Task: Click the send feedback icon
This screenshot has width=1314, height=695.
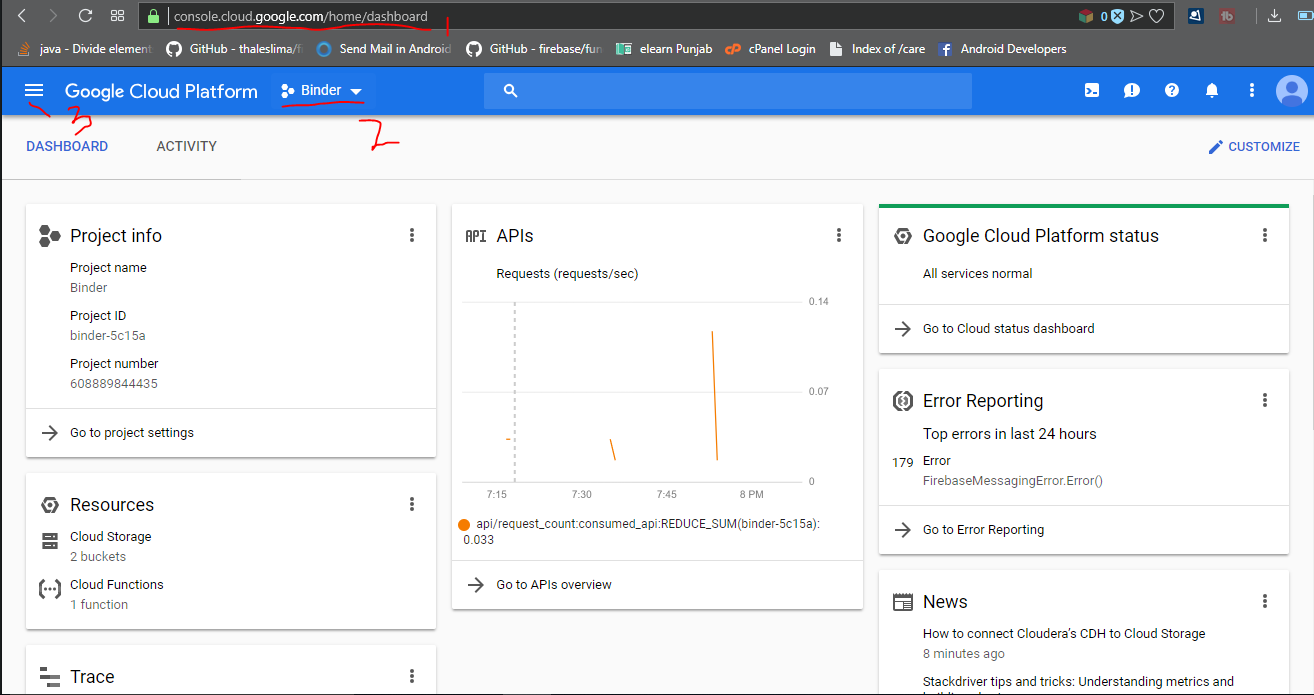Action: 1131,91
